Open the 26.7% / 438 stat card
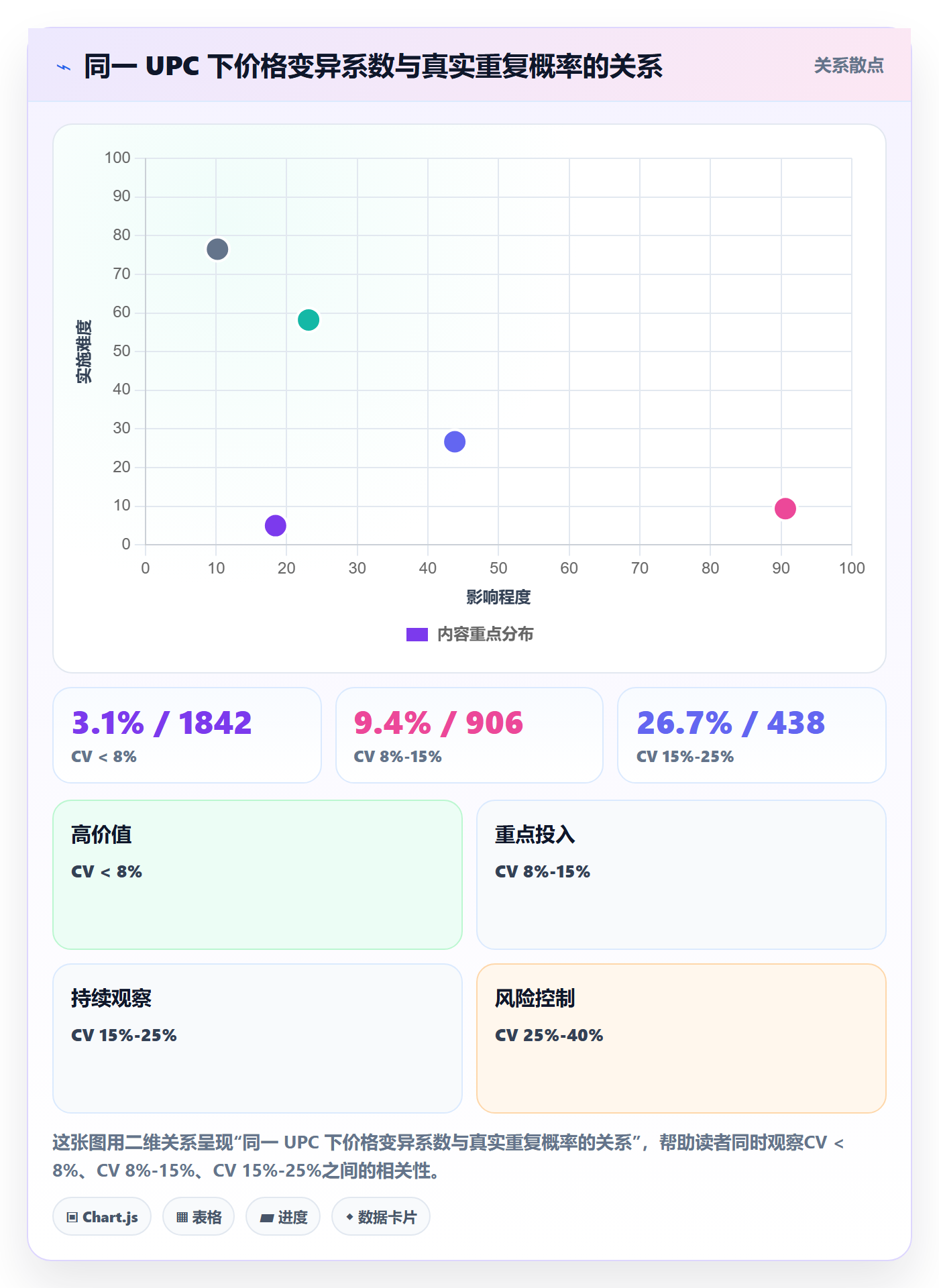The width and height of the screenshot is (939, 1288). 752,735
